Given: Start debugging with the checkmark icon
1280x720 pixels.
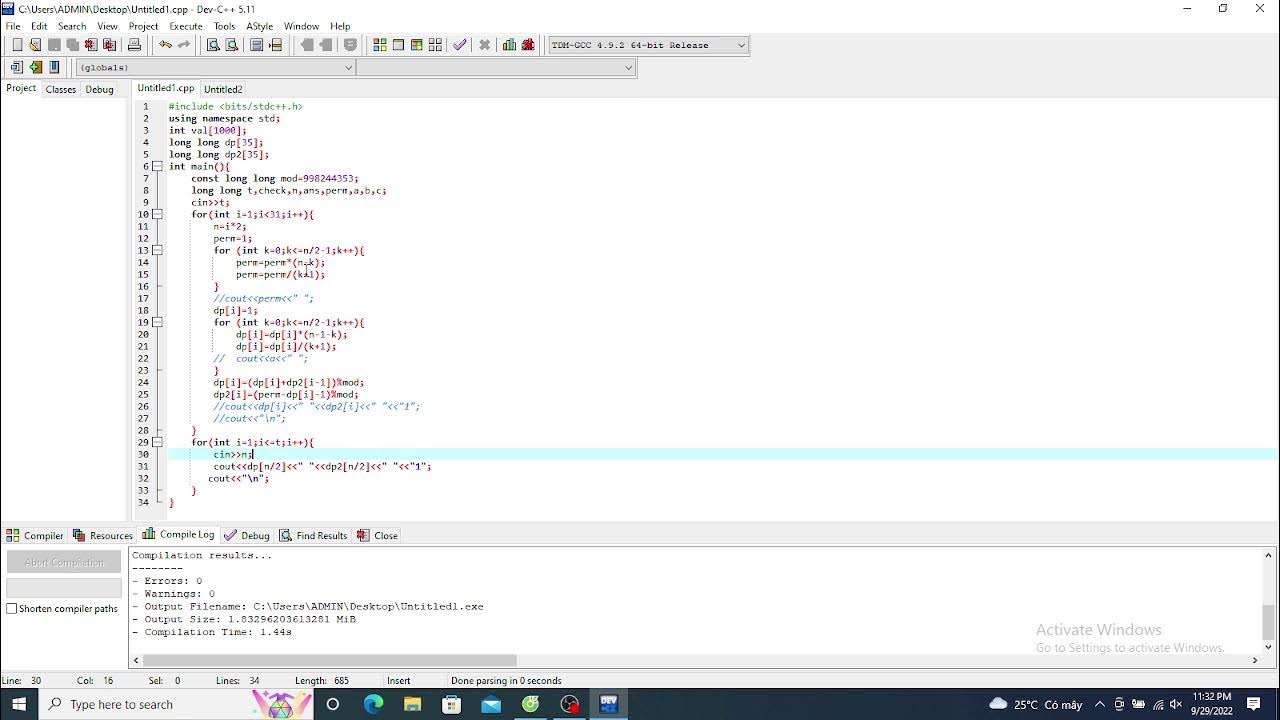Looking at the screenshot, I should [x=460, y=45].
